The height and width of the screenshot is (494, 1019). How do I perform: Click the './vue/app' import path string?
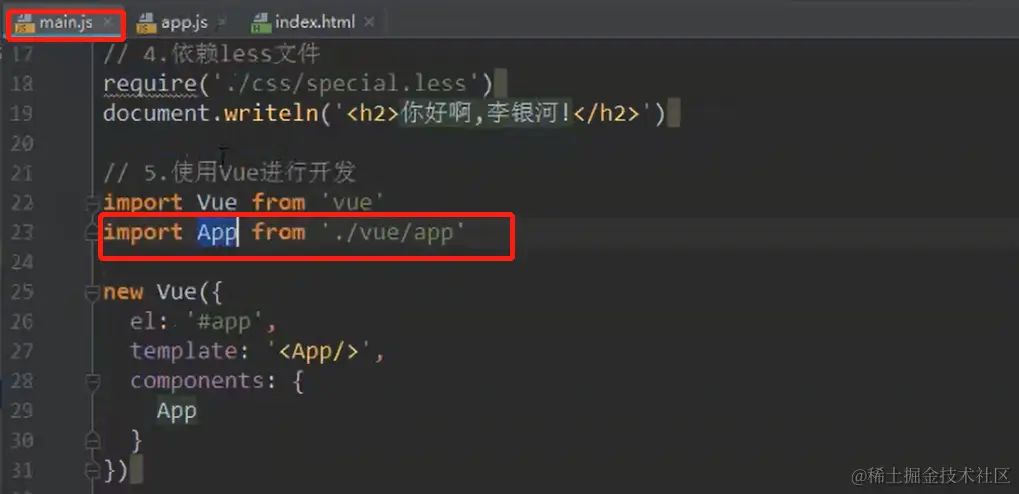(394, 233)
